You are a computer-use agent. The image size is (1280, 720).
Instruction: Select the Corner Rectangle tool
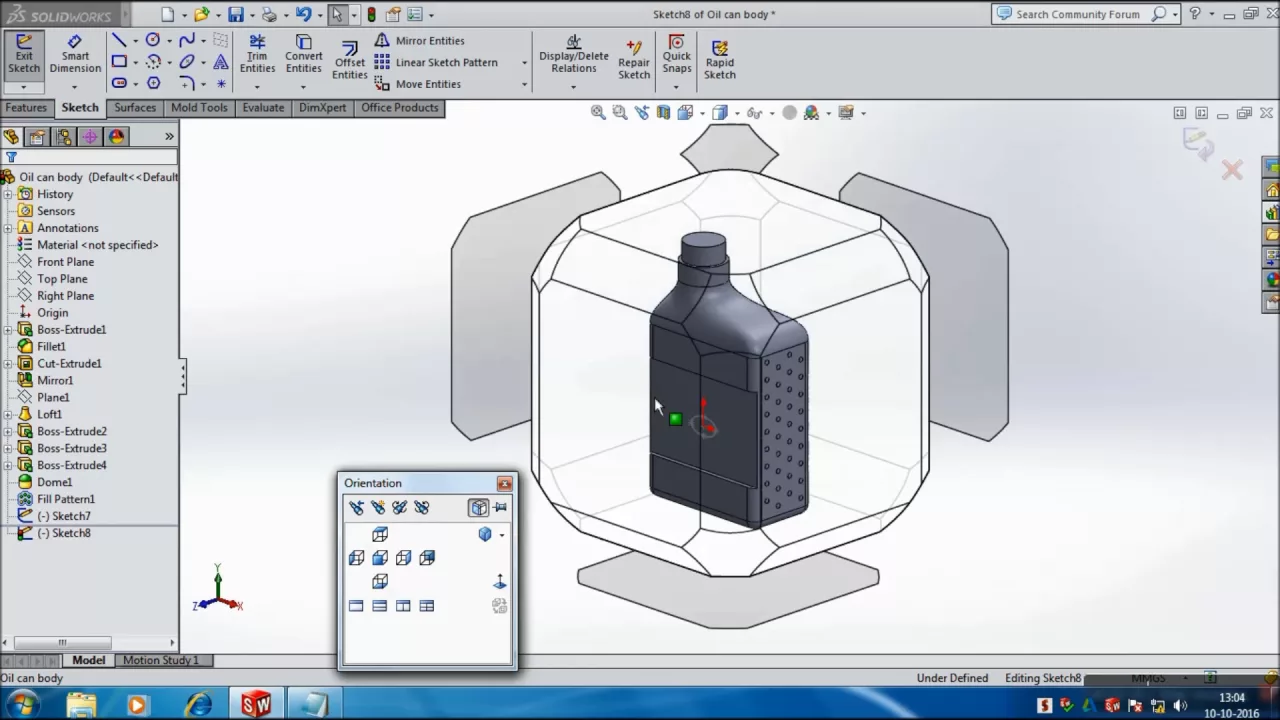[119, 62]
